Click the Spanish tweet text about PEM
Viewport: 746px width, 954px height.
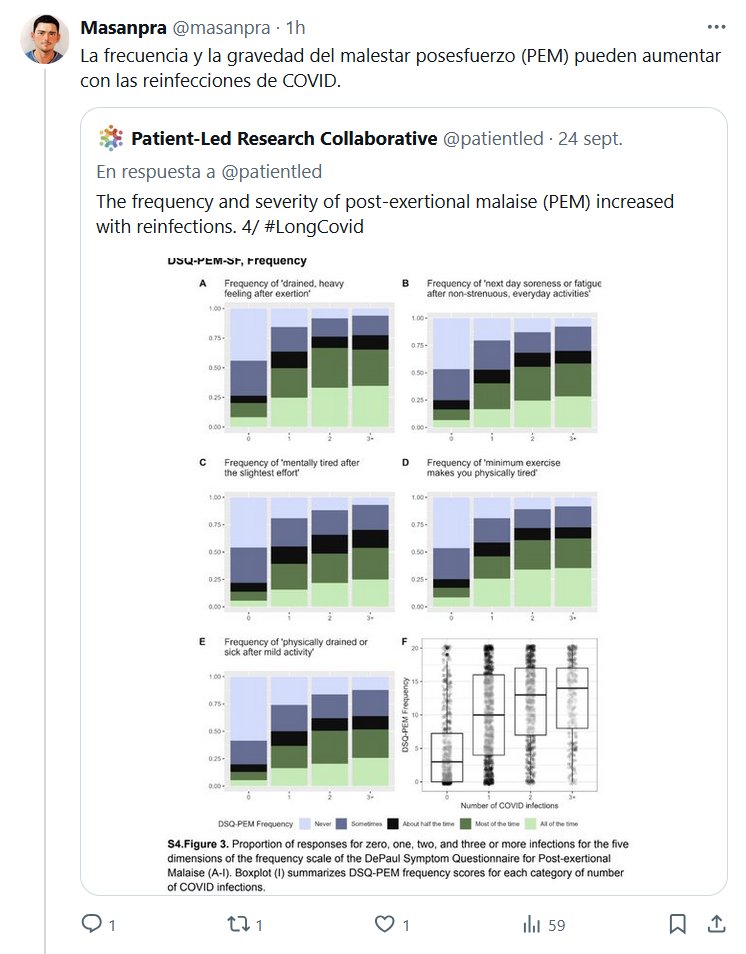click(x=400, y=67)
